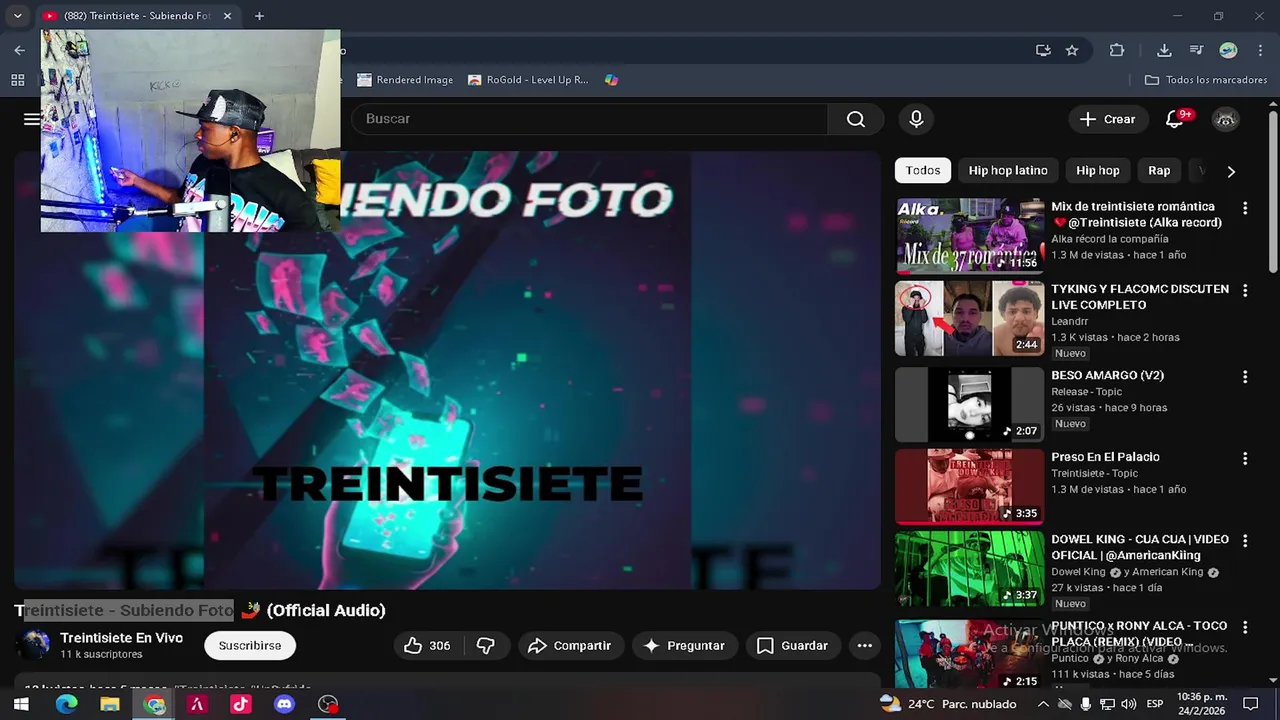The width and height of the screenshot is (1280, 720).
Task: Bookmark this page with star icon
Action: coord(1072,50)
